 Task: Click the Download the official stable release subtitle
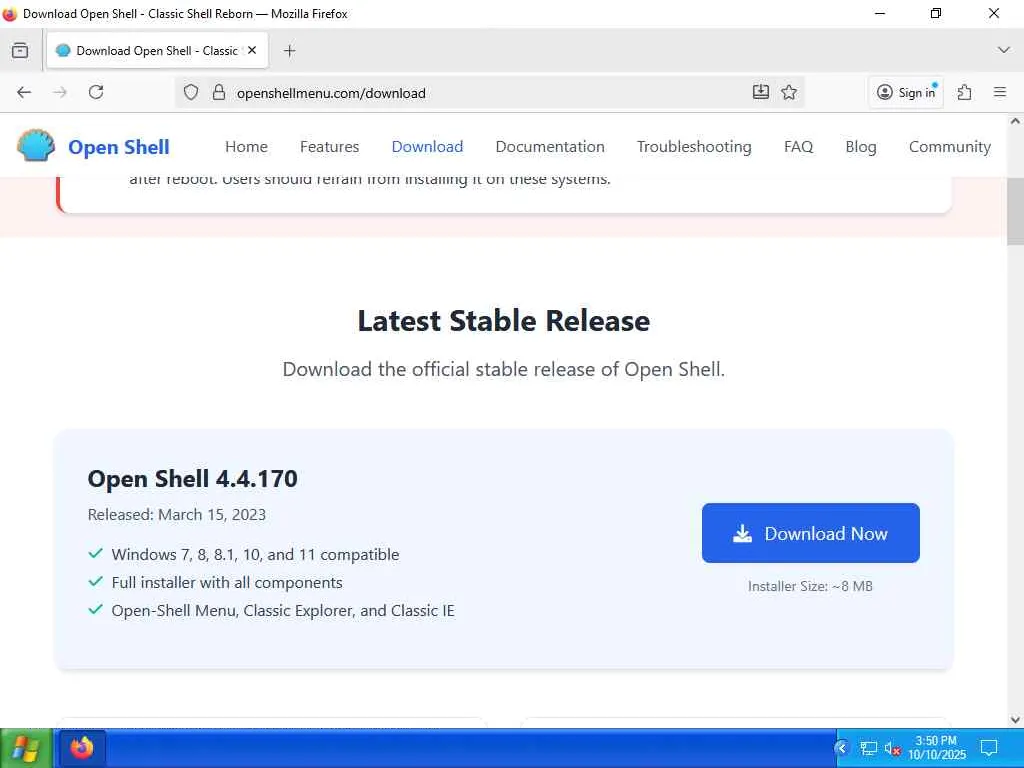(504, 370)
